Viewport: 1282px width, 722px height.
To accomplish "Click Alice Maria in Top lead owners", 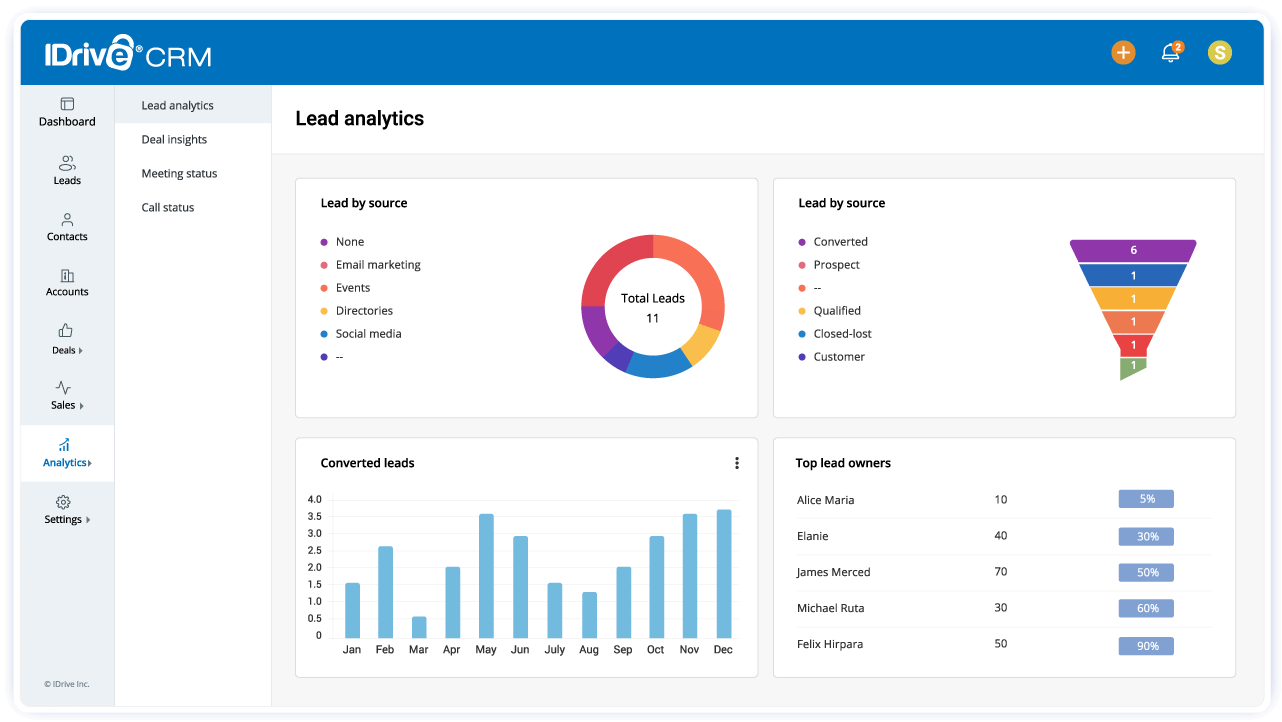I will 825,500.
